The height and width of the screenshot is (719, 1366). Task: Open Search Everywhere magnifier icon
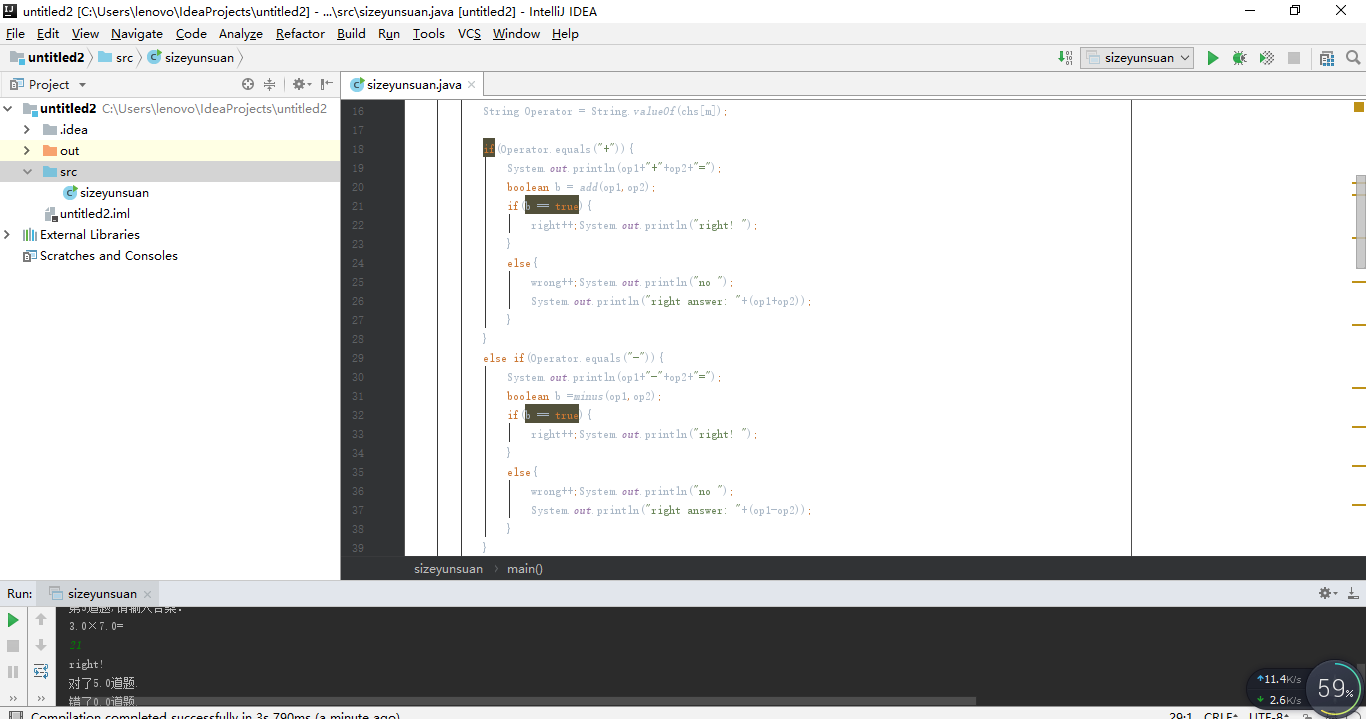click(x=1353, y=58)
